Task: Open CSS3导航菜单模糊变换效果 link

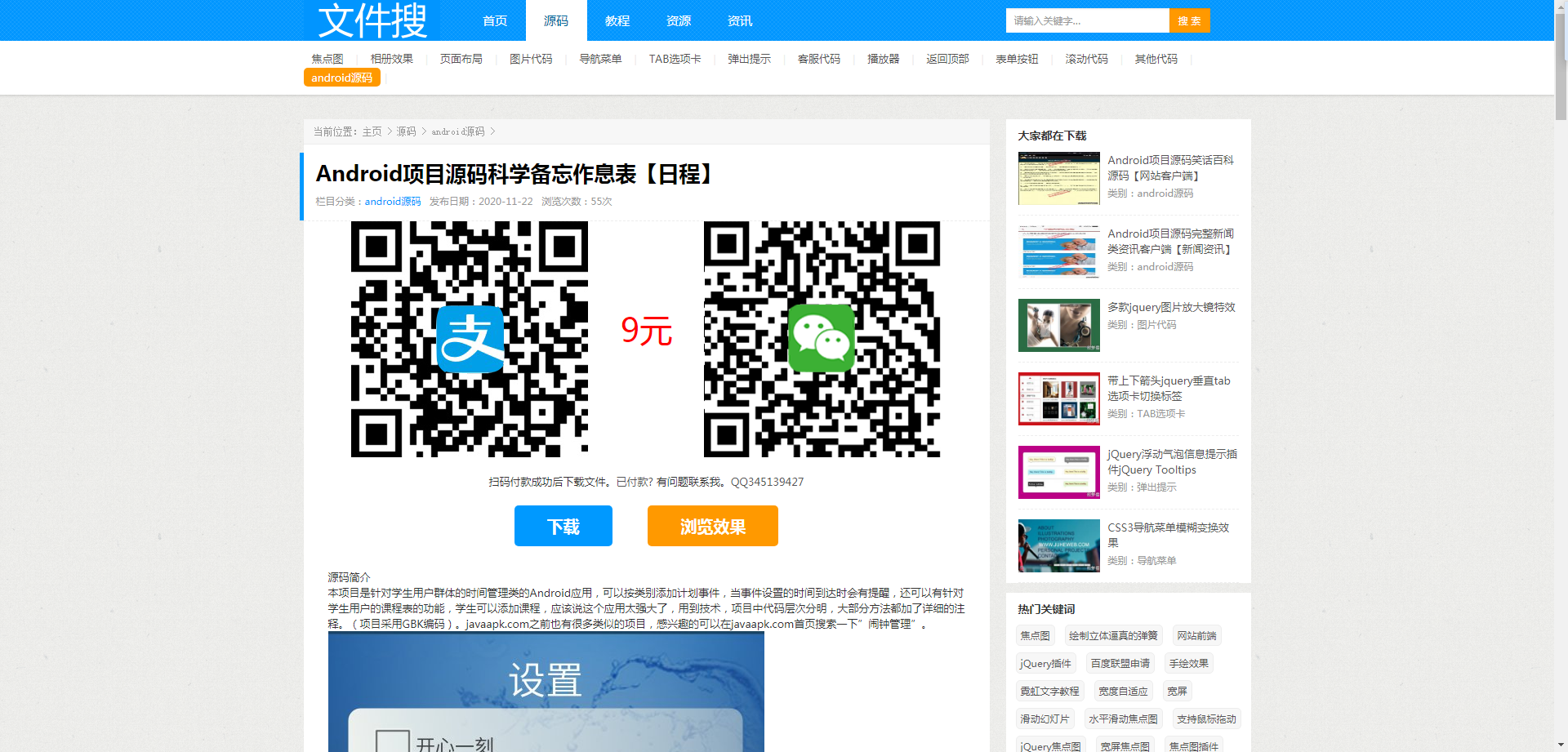Action: pos(1168,535)
